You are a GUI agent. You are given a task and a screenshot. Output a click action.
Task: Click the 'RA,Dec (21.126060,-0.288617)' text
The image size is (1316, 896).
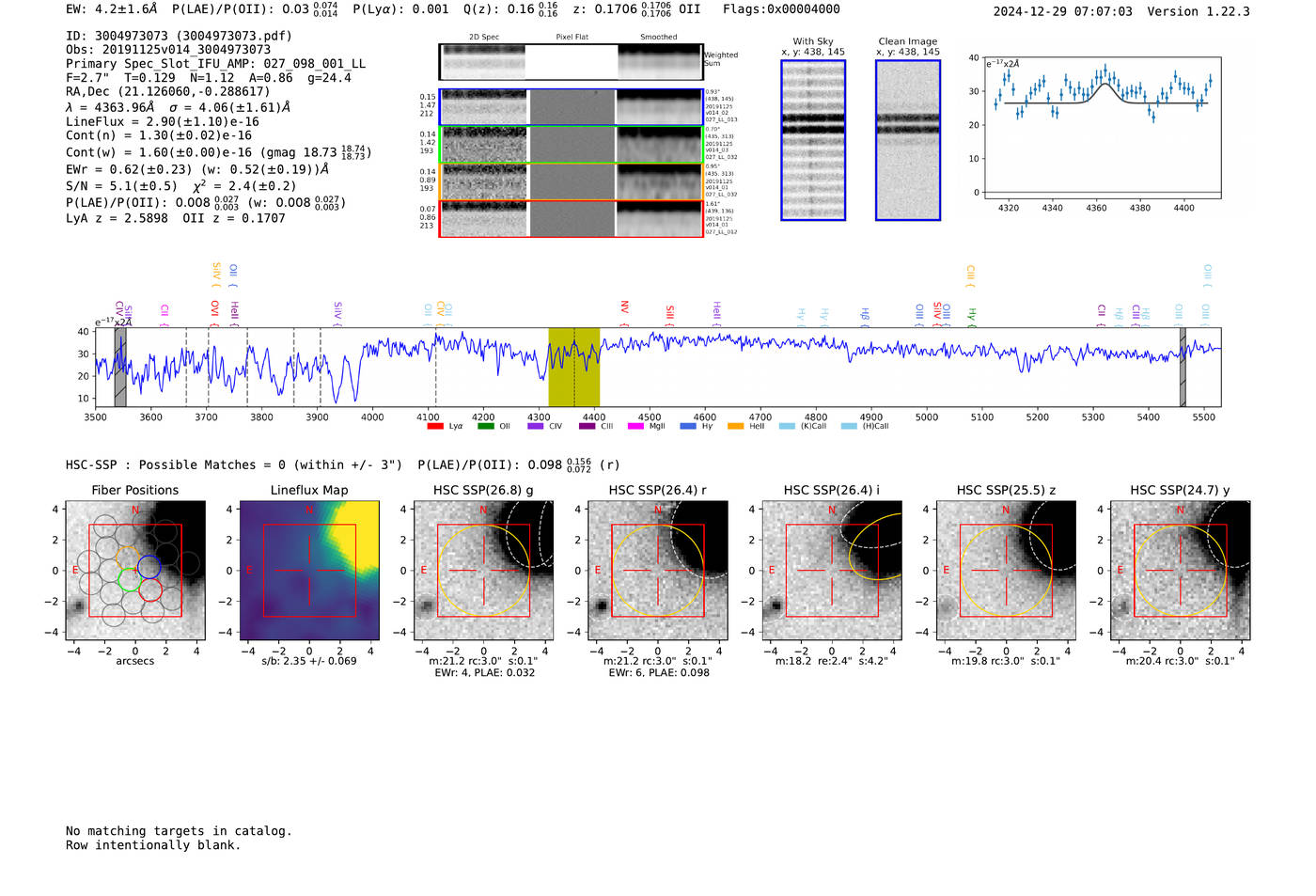coord(168,91)
